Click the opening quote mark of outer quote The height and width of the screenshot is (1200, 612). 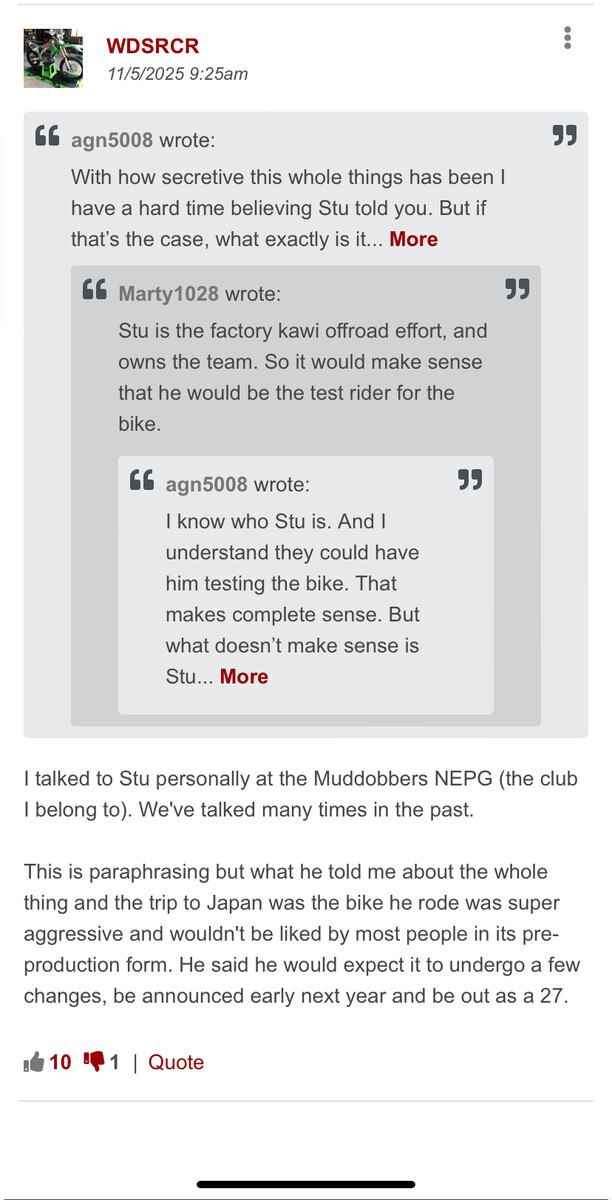pos(47,136)
